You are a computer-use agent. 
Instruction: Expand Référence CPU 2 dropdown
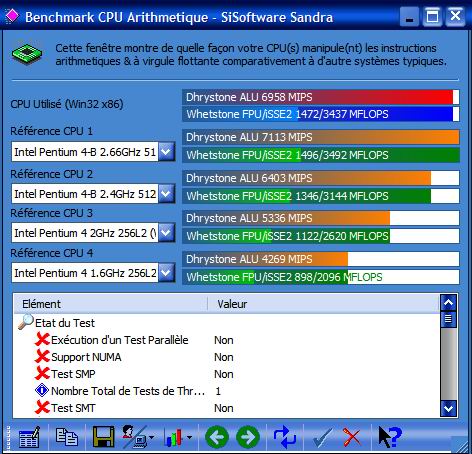(166, 194)
